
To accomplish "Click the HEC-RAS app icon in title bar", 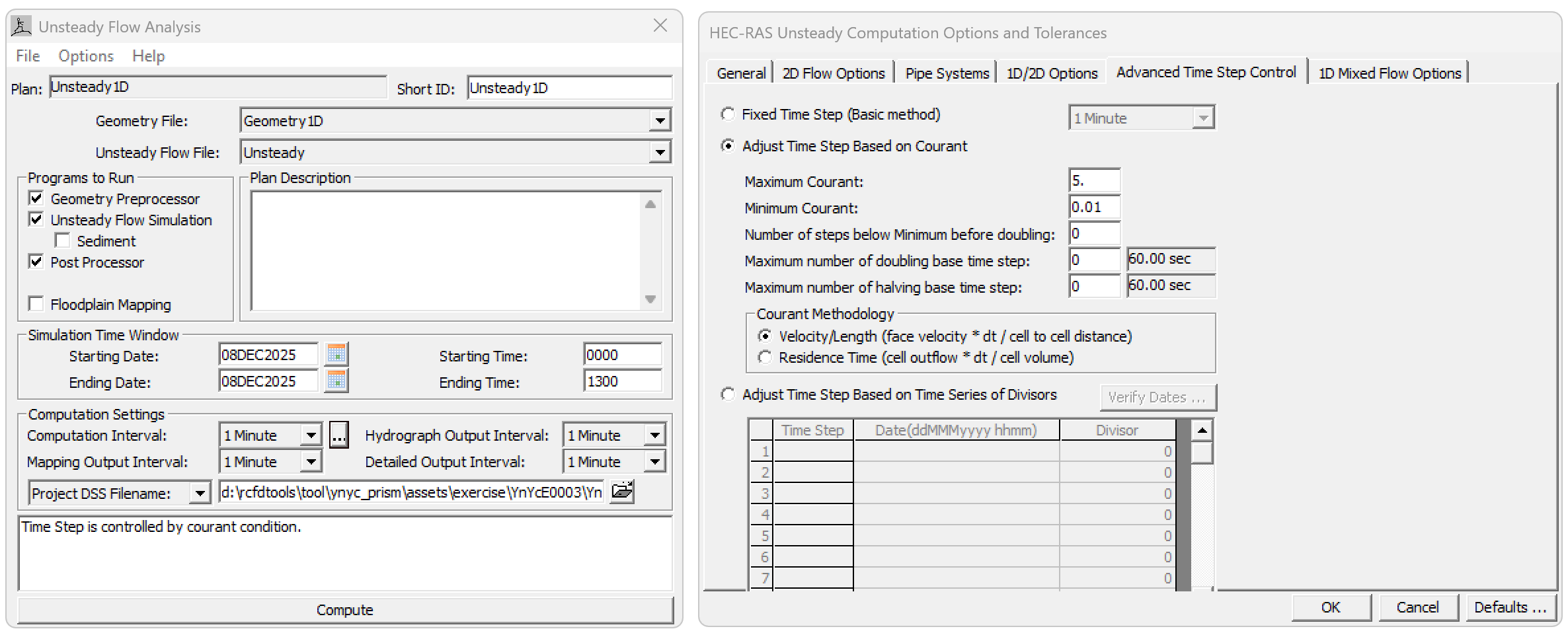I will point(21,26).
